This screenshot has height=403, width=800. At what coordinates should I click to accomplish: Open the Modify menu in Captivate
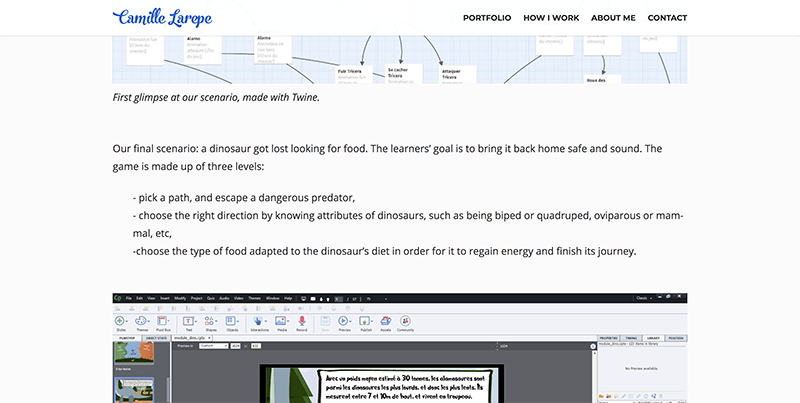click(180, 298)
